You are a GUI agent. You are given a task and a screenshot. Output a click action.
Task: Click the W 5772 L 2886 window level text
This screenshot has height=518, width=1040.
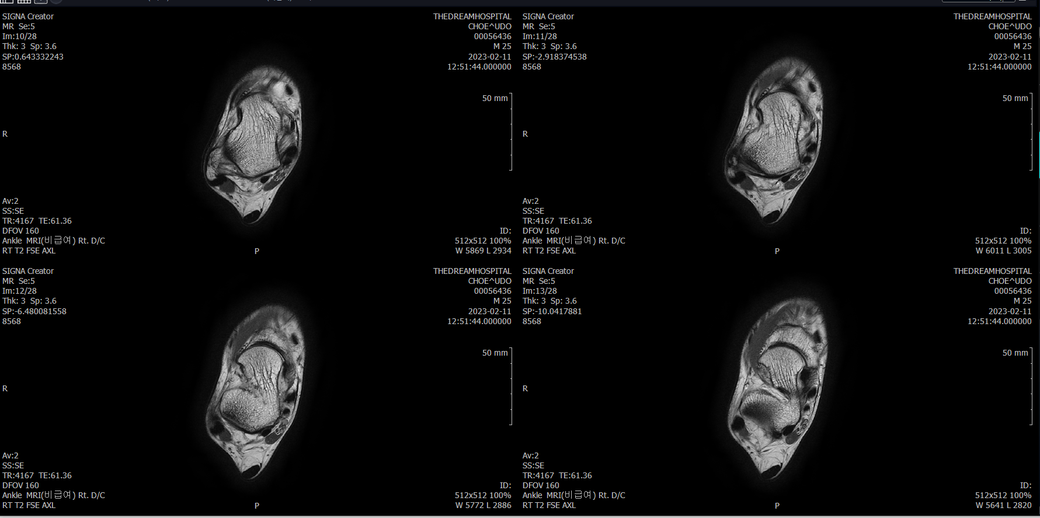(x=483, y=505)
